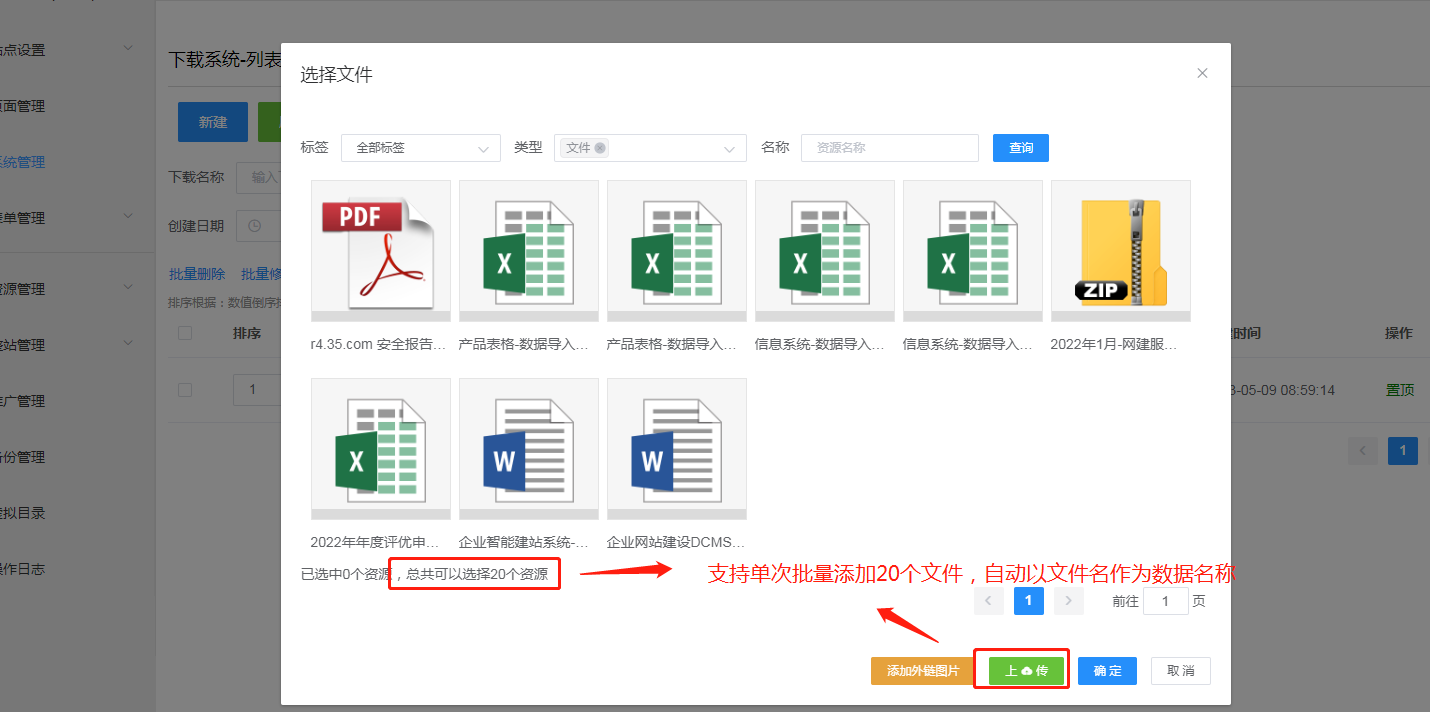The image size is (1430, 712).
Task: Expand the 类型 type dropdown arrow
Action: pyautogui.click(x=729, y=149)
